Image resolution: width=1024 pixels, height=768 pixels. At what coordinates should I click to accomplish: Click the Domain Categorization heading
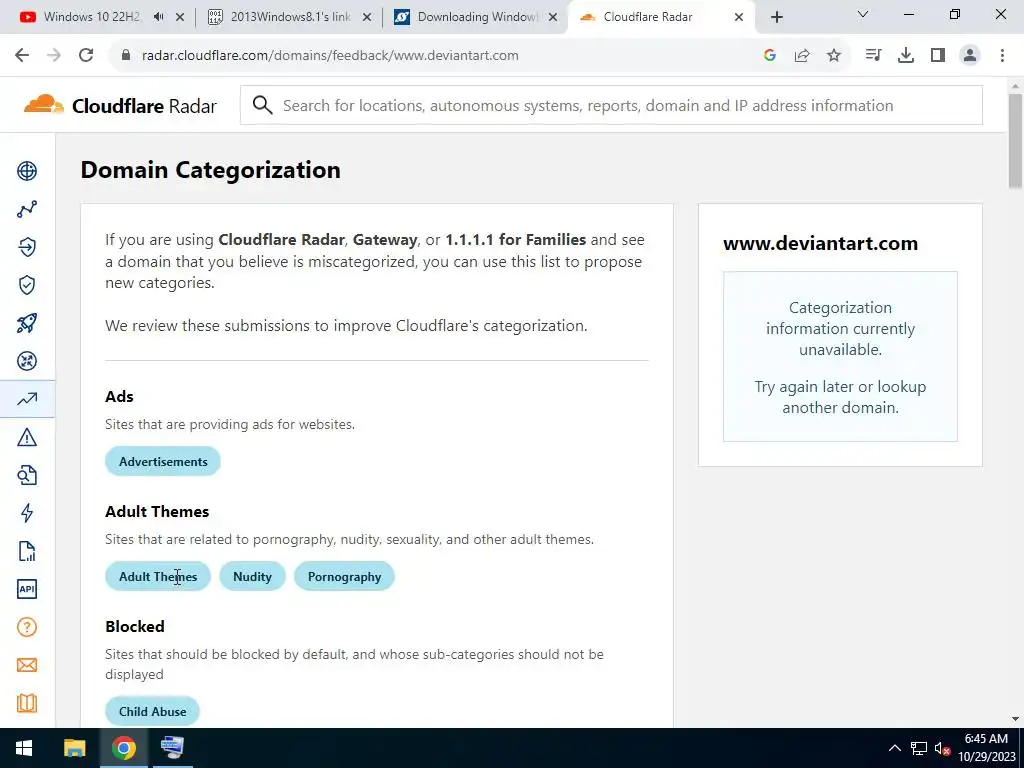210,170
